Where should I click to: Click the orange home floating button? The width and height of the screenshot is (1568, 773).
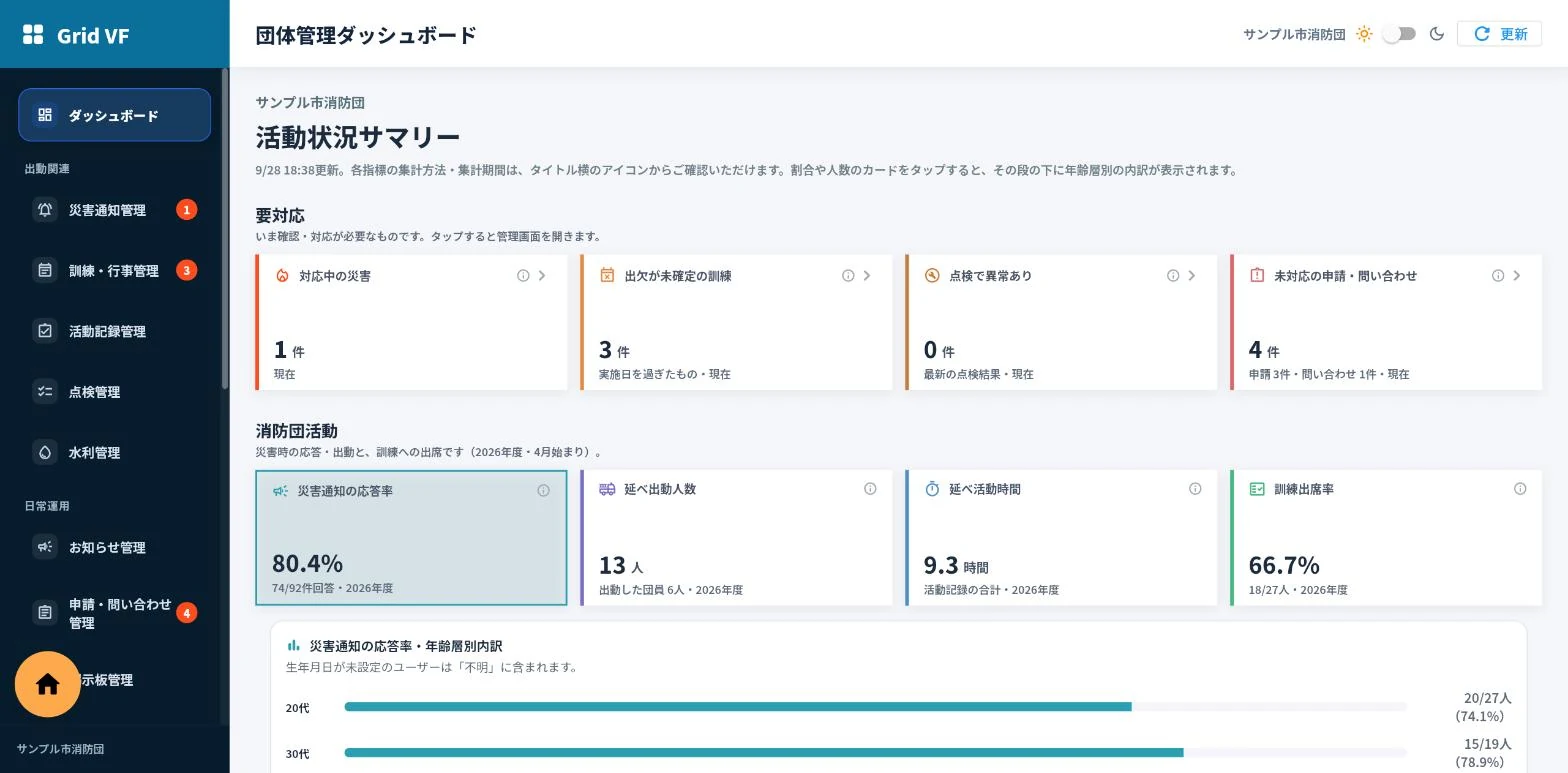coord(47,684)
